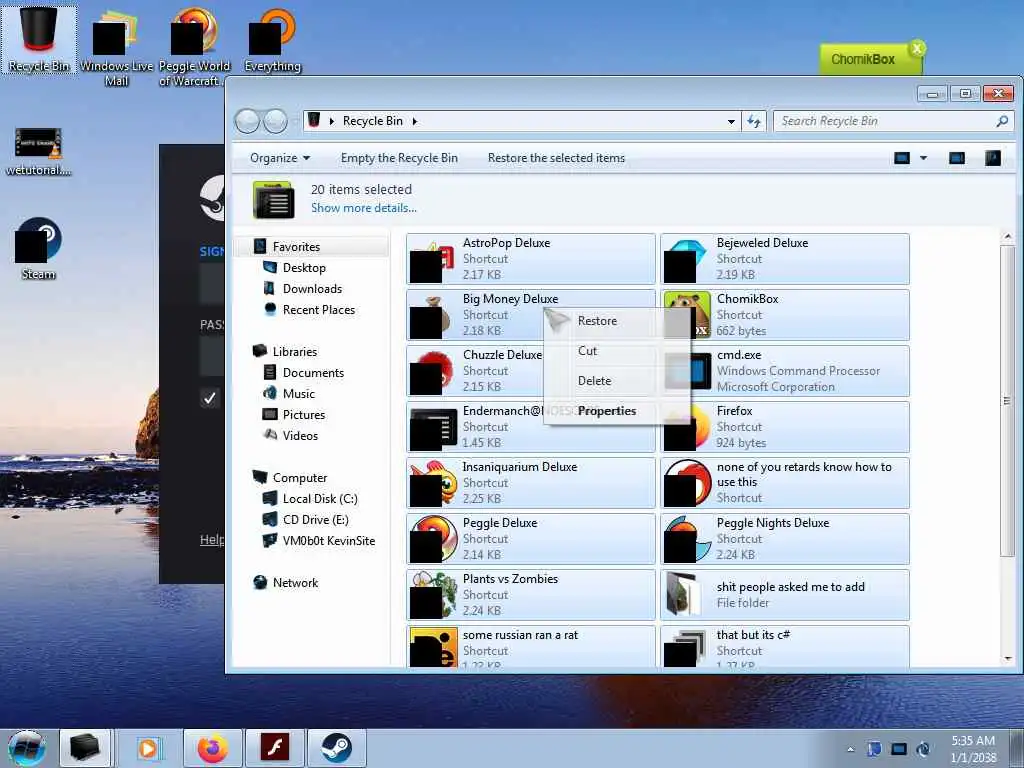Open CD Drive (E:)
Image resolution: width=1024 pixels, height=768 pixels.
[x=315, y=520]
